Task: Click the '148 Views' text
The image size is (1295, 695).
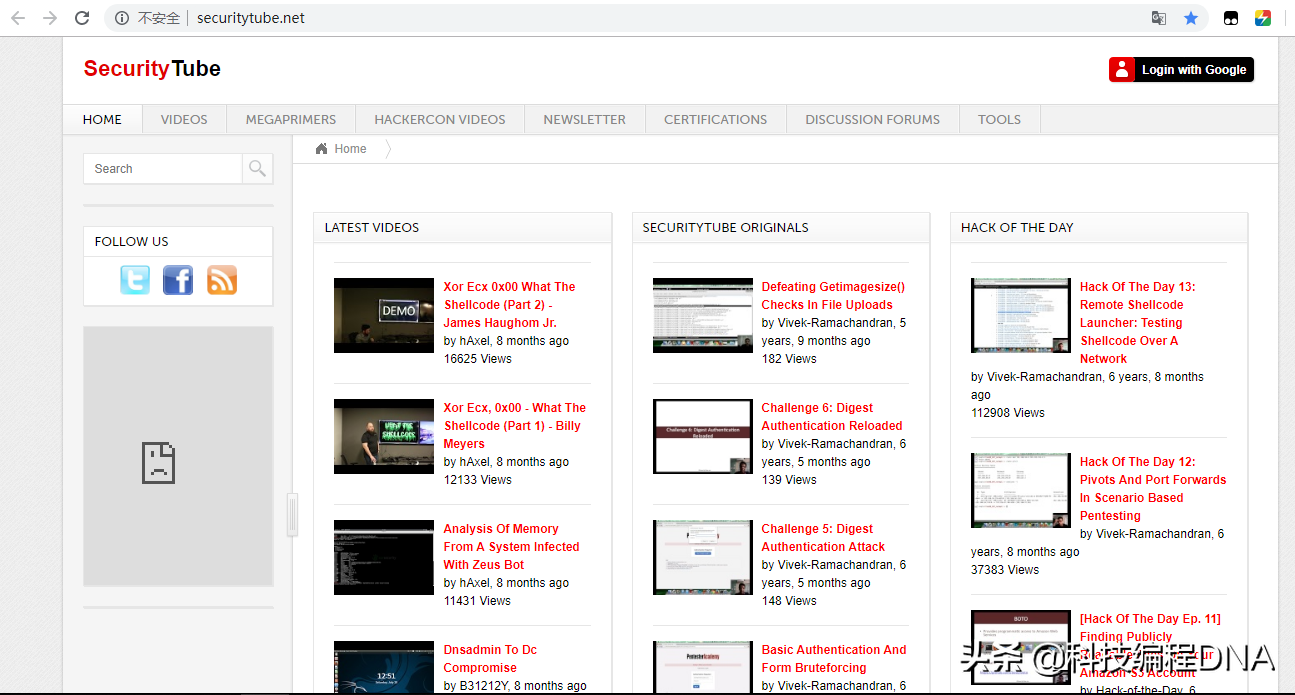Action: [x=789, y=601]
